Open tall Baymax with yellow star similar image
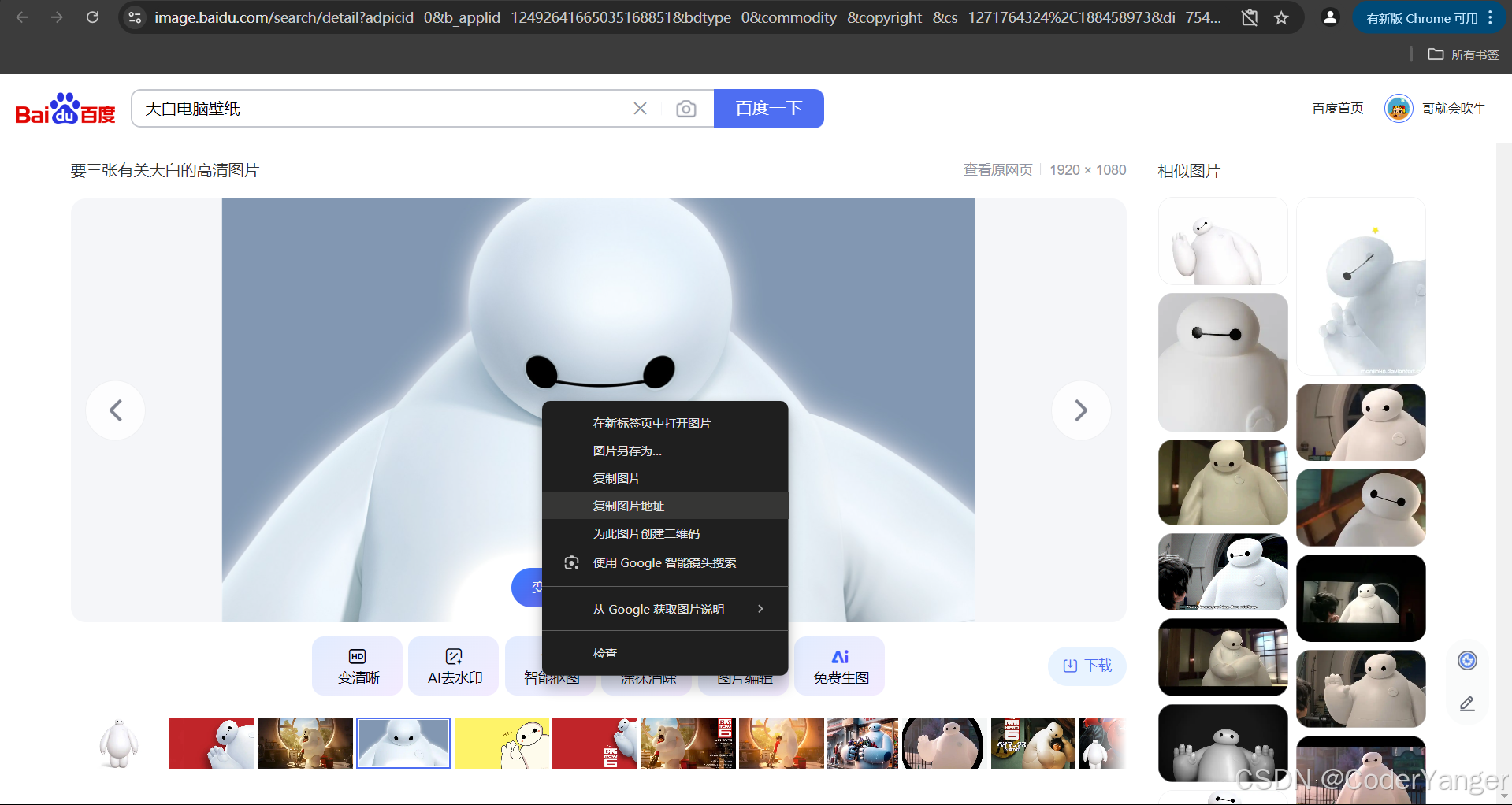 pyautogui.click(x=1361, y=287)
